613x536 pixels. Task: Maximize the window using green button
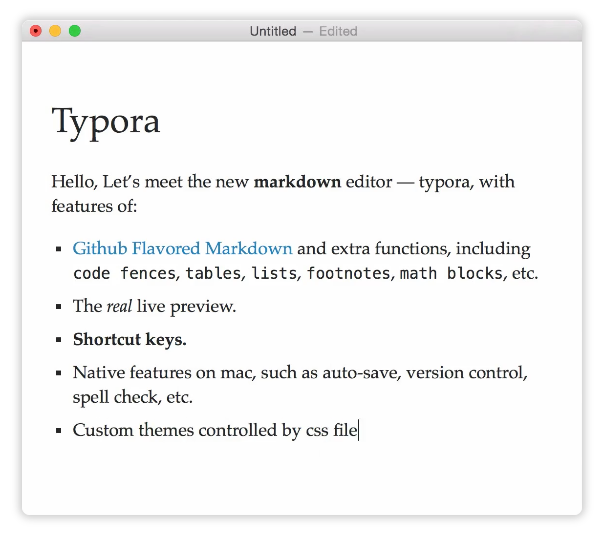point(75,31)
